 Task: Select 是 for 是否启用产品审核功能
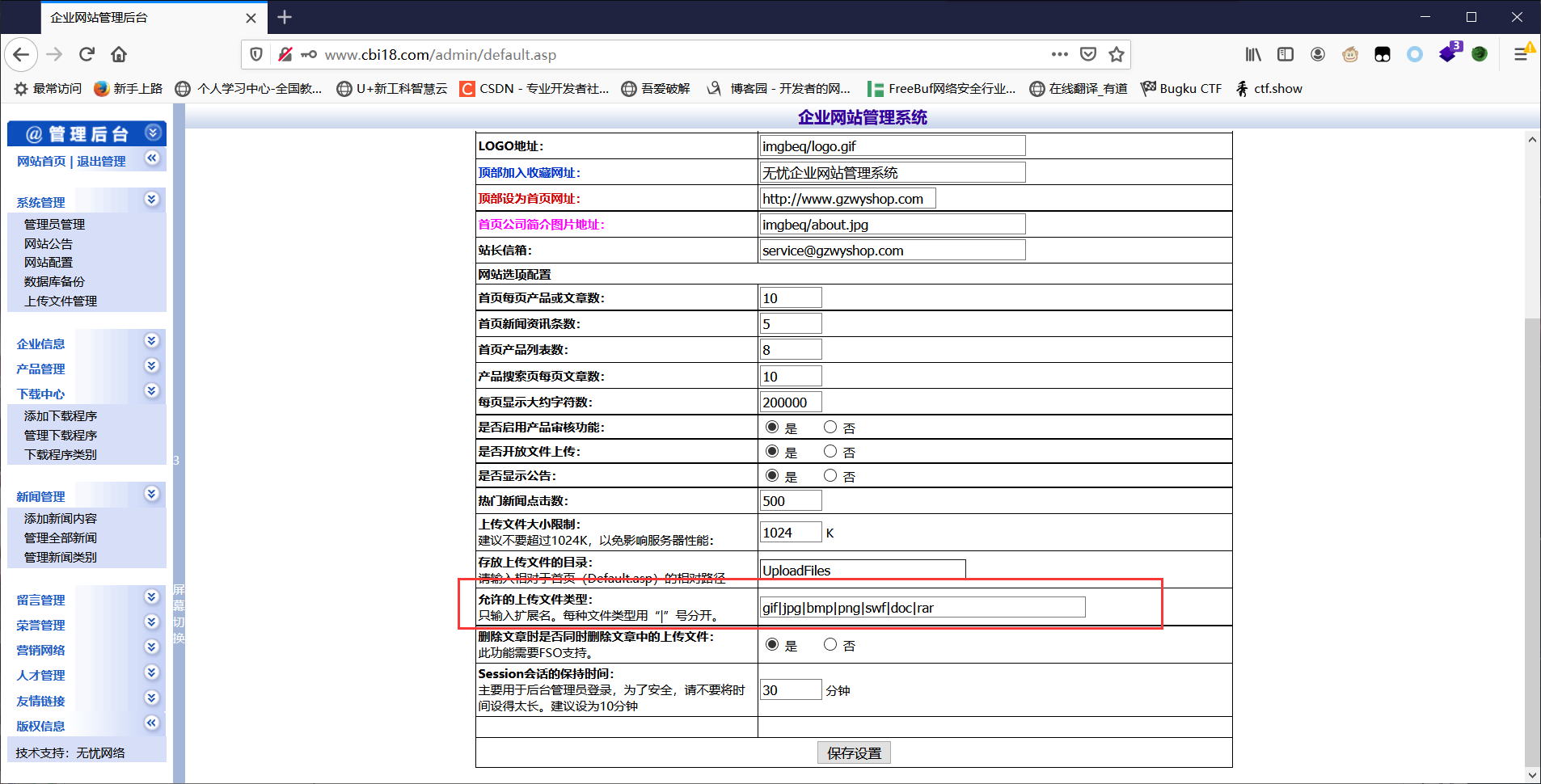click(x=772, y=427)
